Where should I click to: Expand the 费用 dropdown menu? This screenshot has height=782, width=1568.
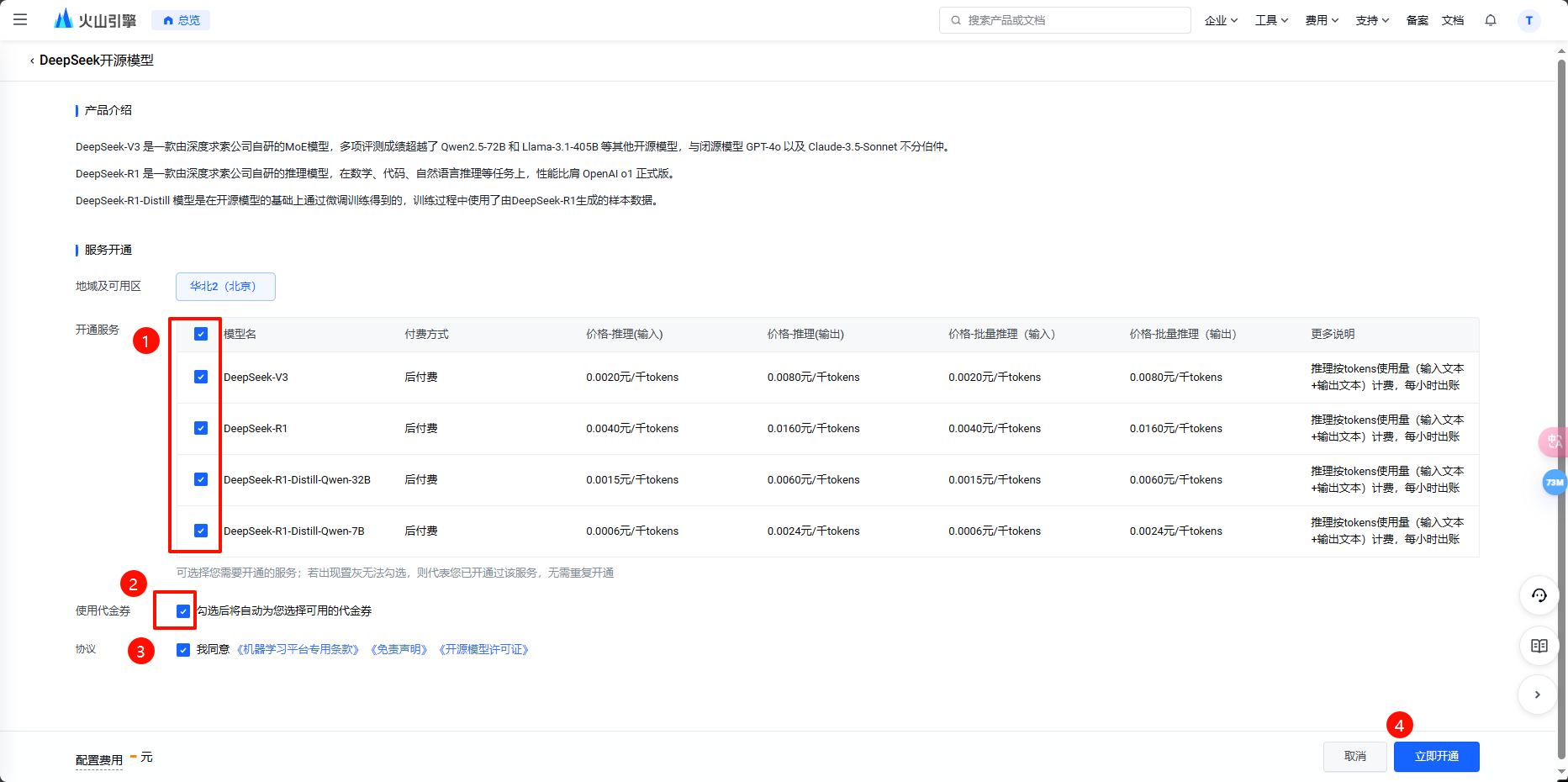click(1322, 20)
